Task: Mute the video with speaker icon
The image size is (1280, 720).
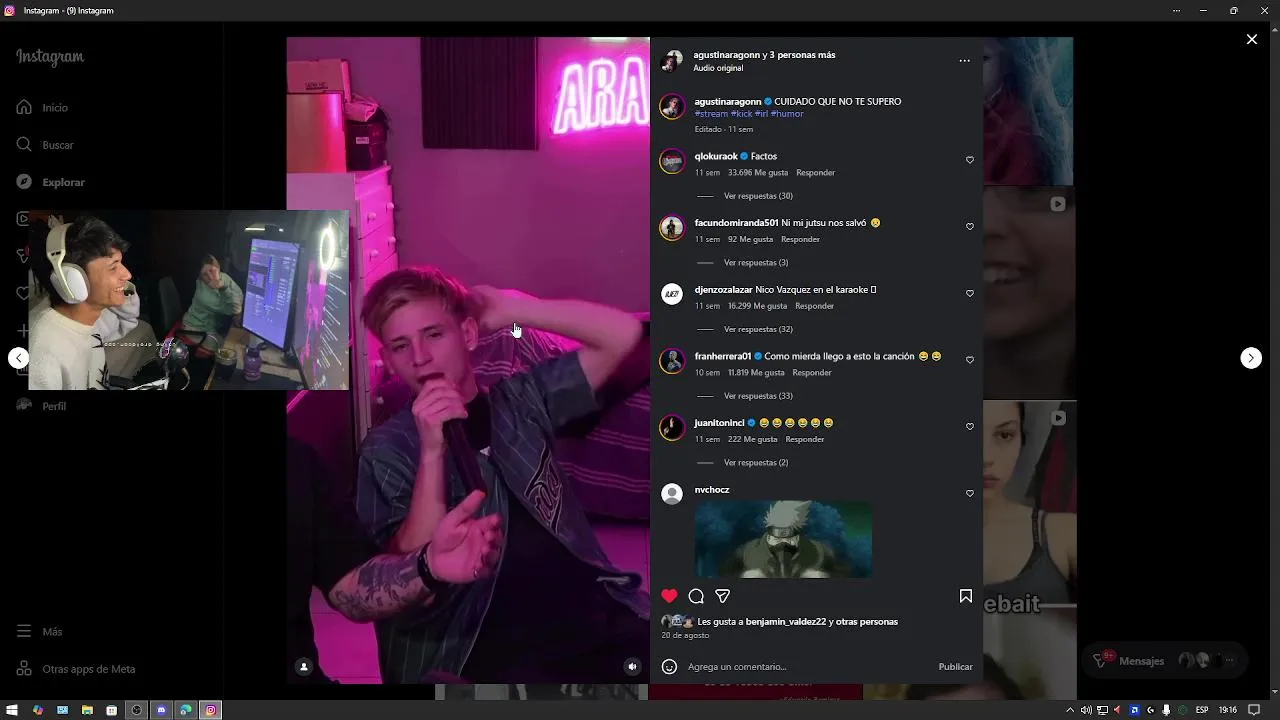Action: [x=632, y=666]
